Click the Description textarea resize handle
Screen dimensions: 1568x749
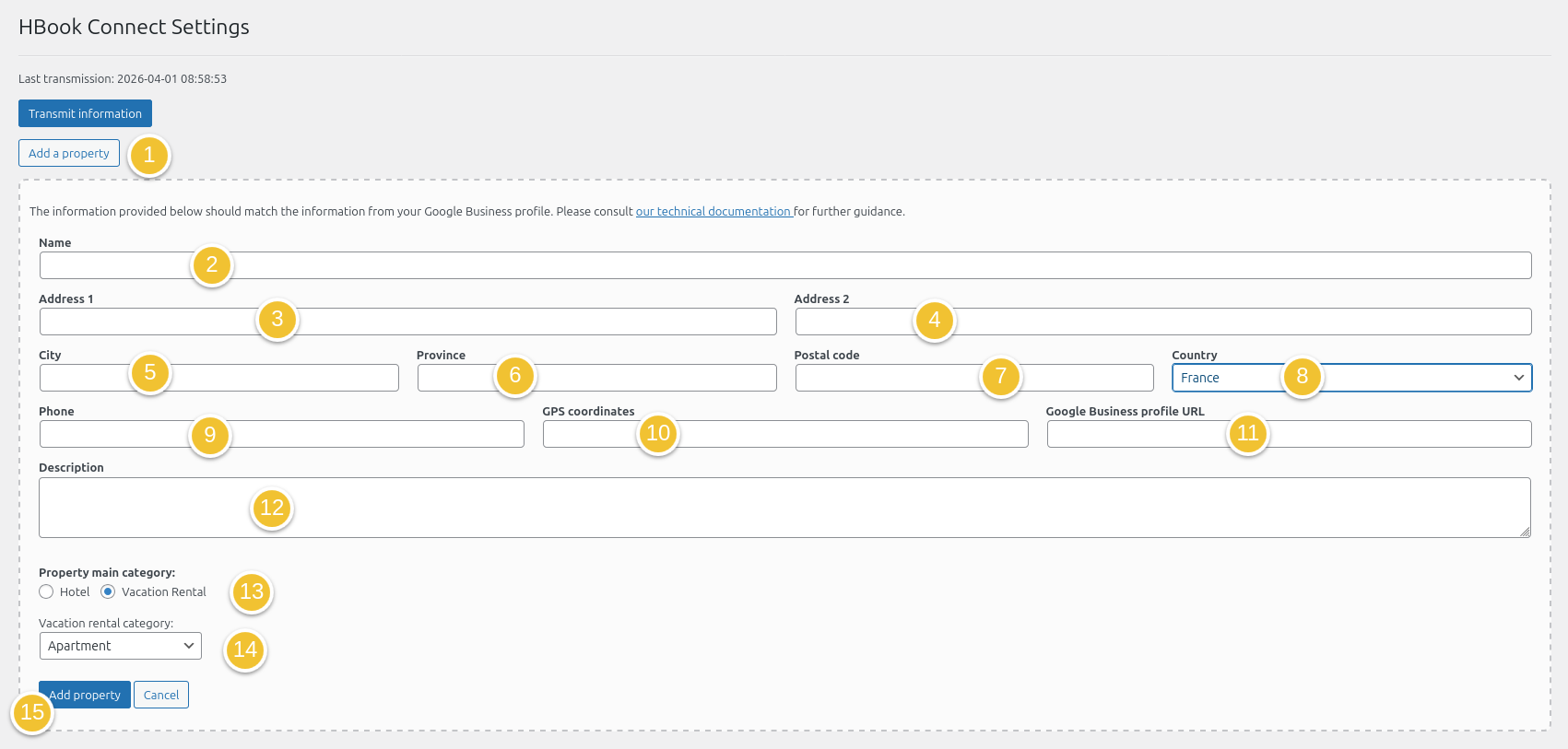pos(1525,532)
